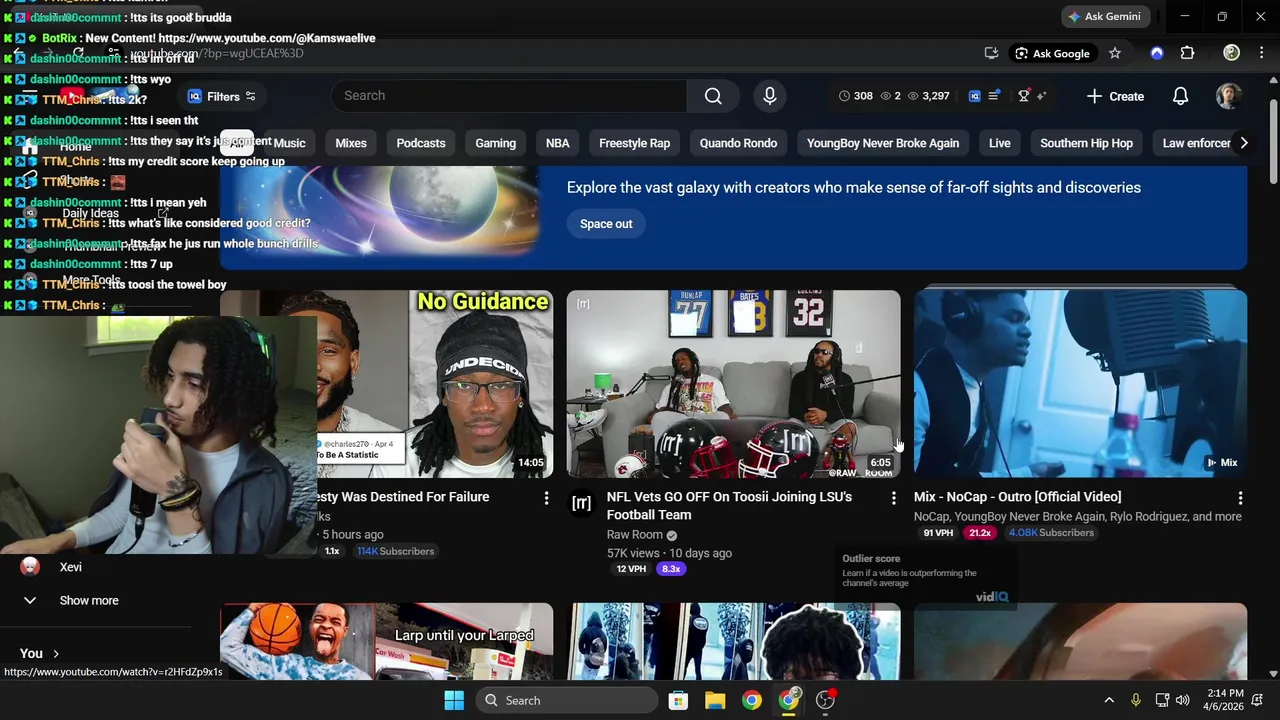Open File Explorer from the taskbar
This screenshot has width=1280, height=720.
(x=715, y=700)
